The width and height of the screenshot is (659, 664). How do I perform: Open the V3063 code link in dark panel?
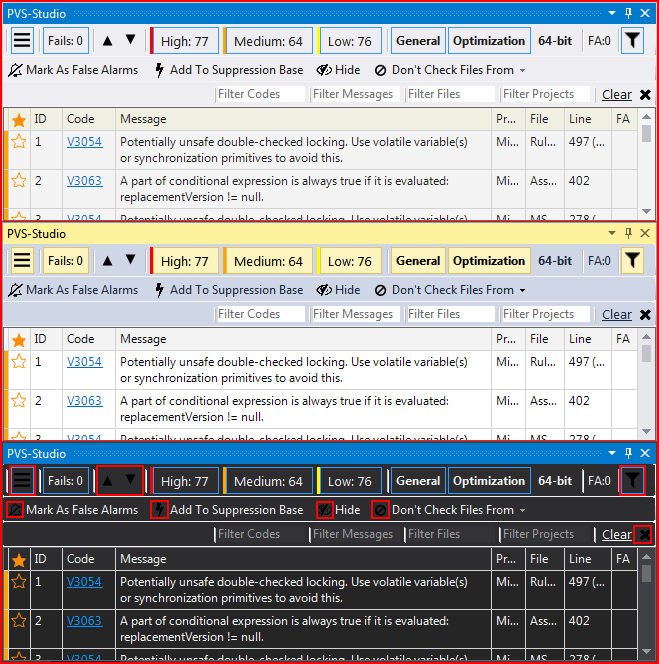pos(84,620)
